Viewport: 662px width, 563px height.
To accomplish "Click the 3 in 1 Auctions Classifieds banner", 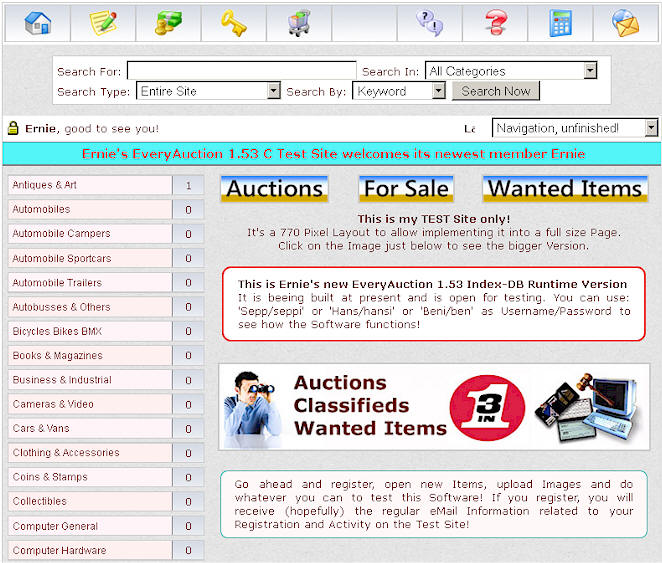I will [434, 407].
